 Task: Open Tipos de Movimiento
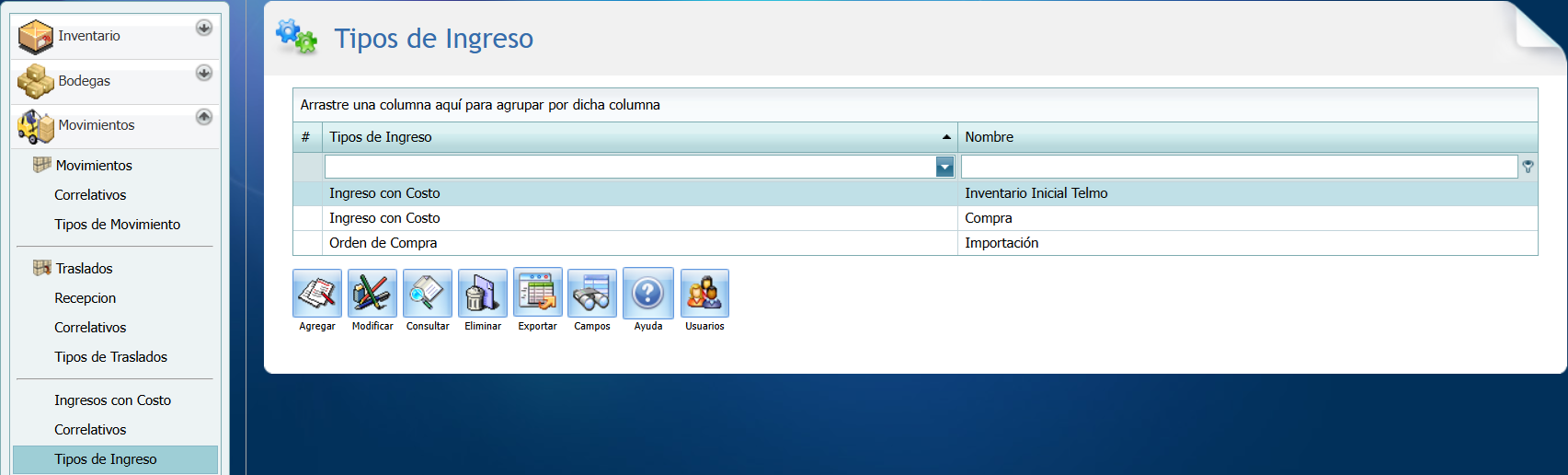117,225
